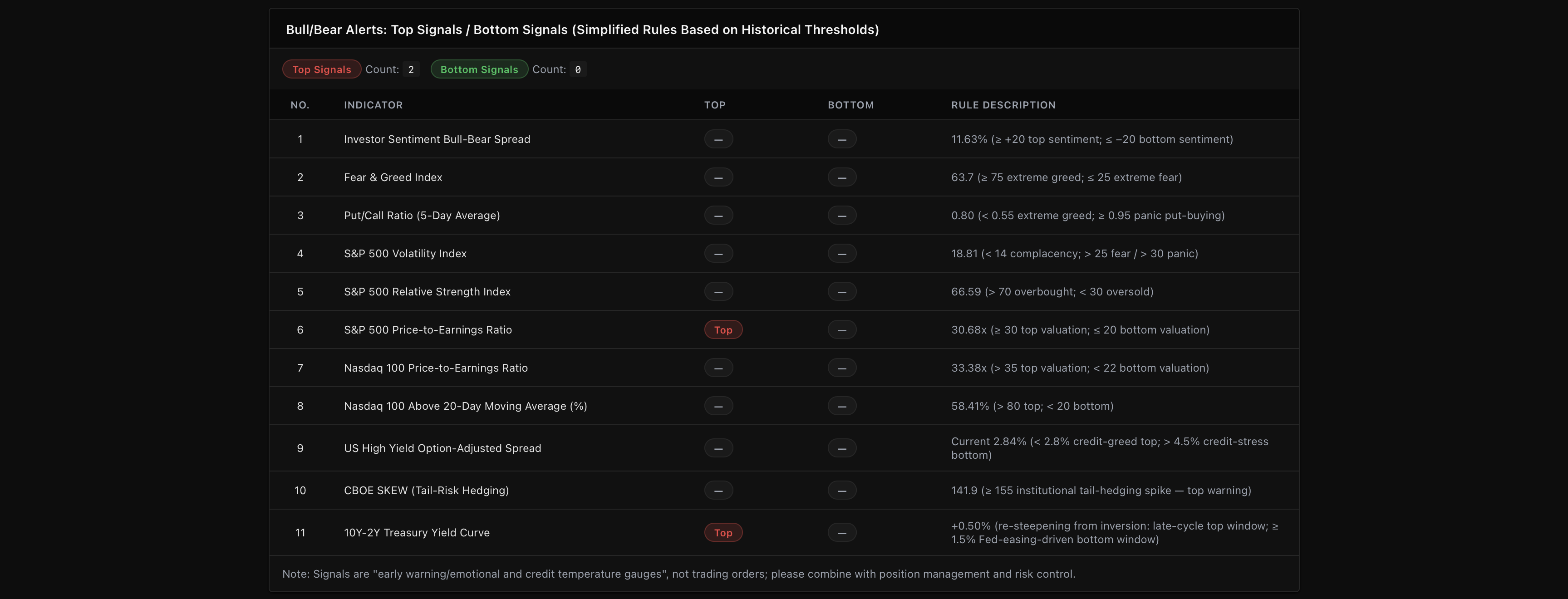Click the 0.80 panic put-buying rule text

pyautogui.click(x=1088, y=216)
